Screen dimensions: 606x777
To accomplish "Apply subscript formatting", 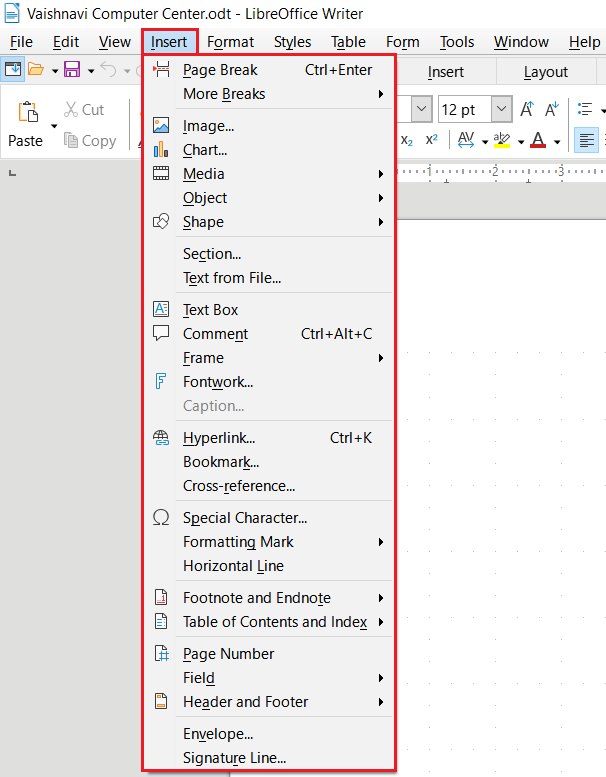I will click(406, 141).
